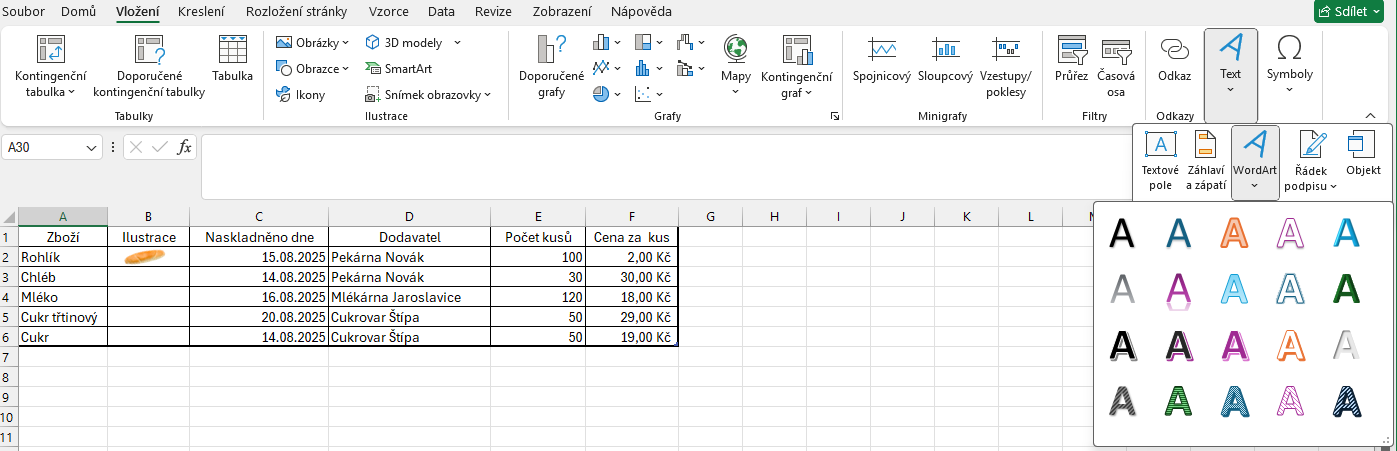Image resolution: width=1397 pixels, height=451 pixels.
Task: Insert a SmartArt graphic
Action: 399,69
